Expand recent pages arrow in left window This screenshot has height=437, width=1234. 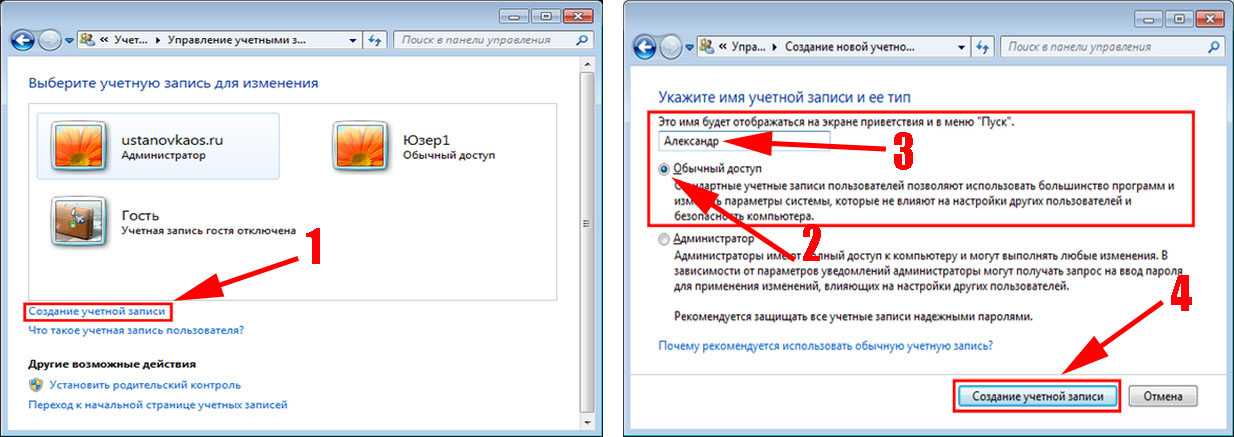70,40
